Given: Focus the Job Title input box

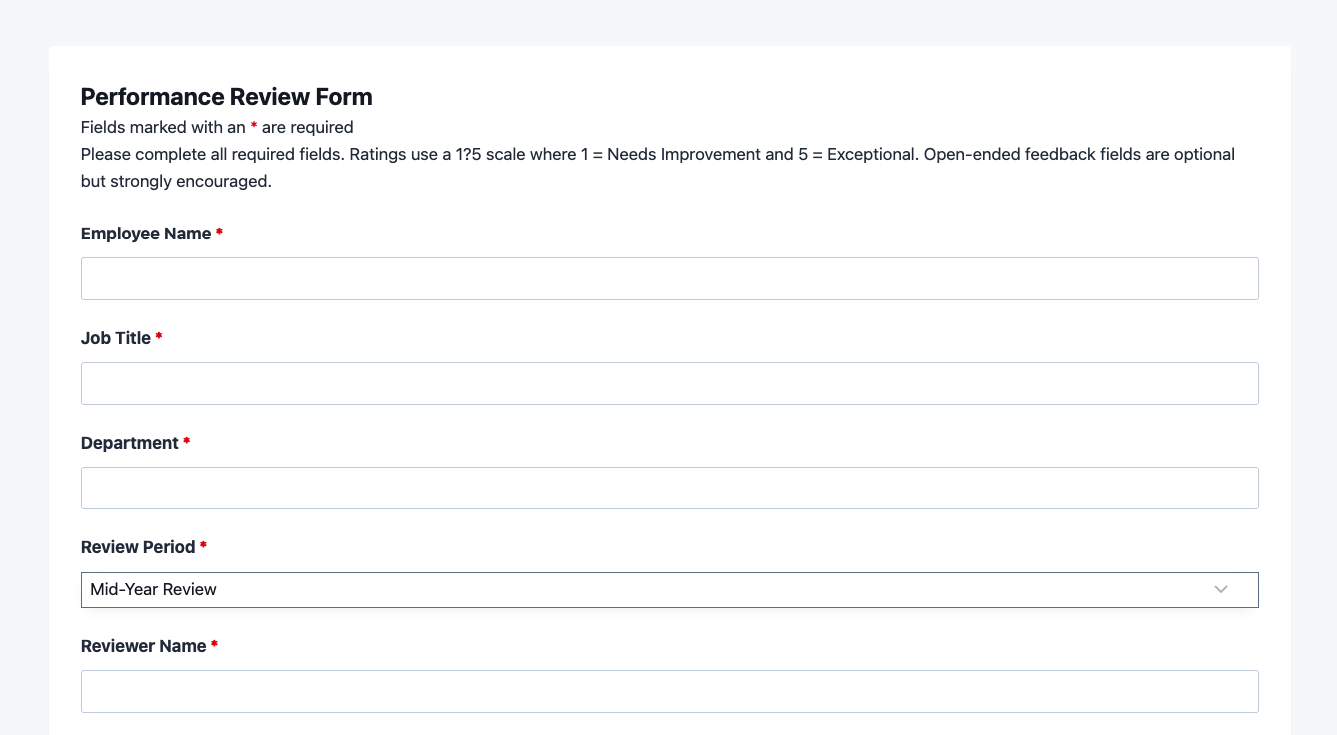Looking at the screenshot, I should (669, 383).
